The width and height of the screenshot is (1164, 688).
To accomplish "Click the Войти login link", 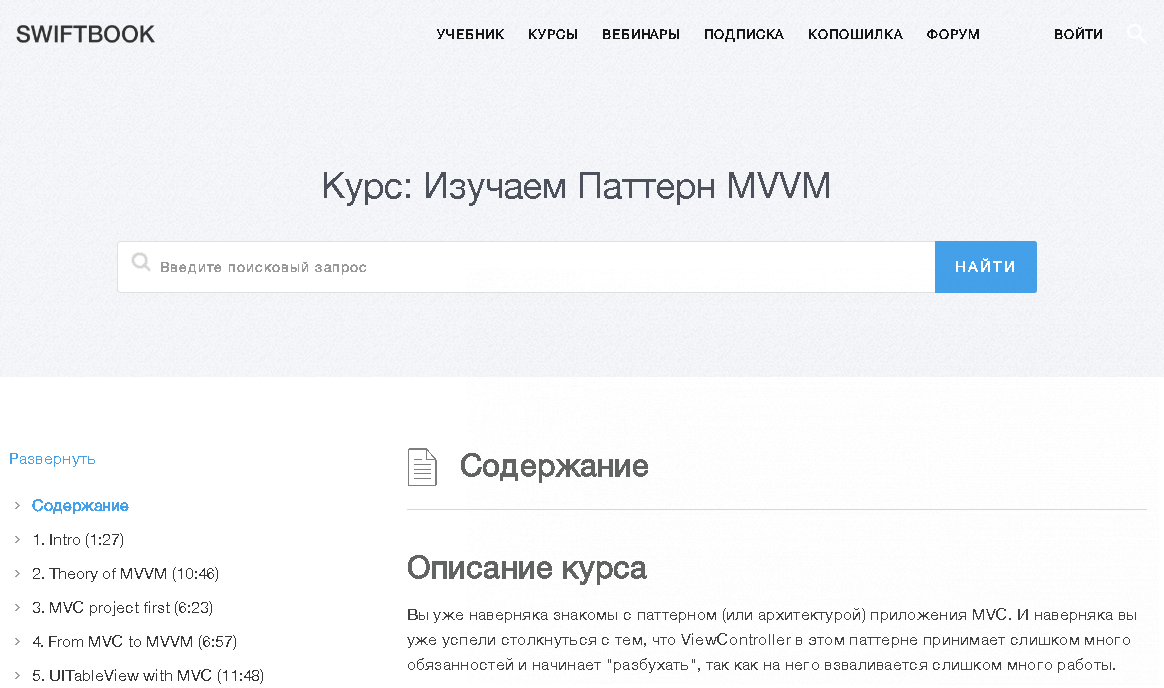I will tap(1078, 34).
